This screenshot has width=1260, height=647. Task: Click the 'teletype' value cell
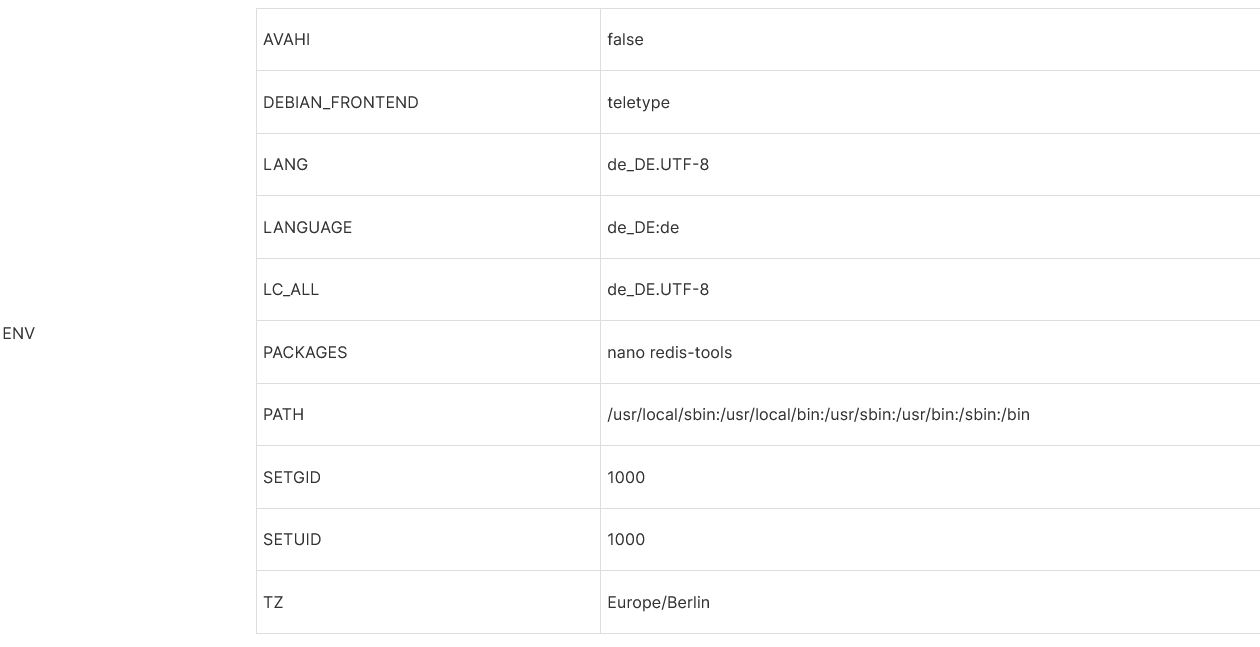click(638, 102)
